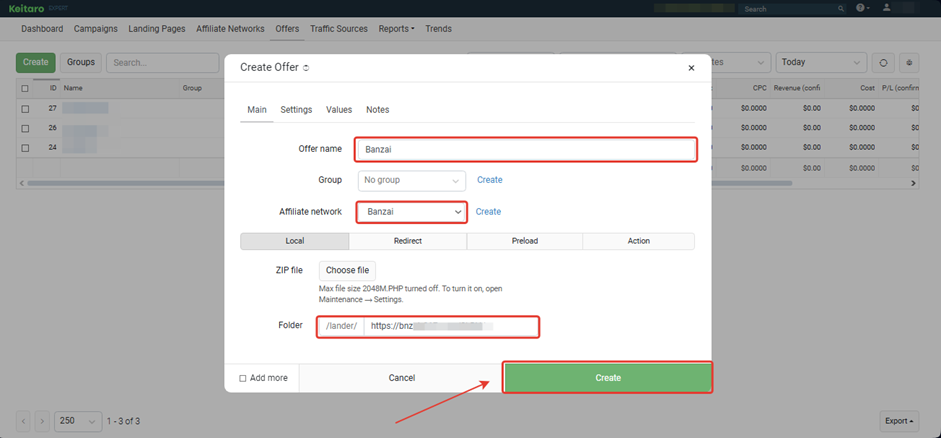
Task: Click the Groups button
Action: tap(81, 62)
